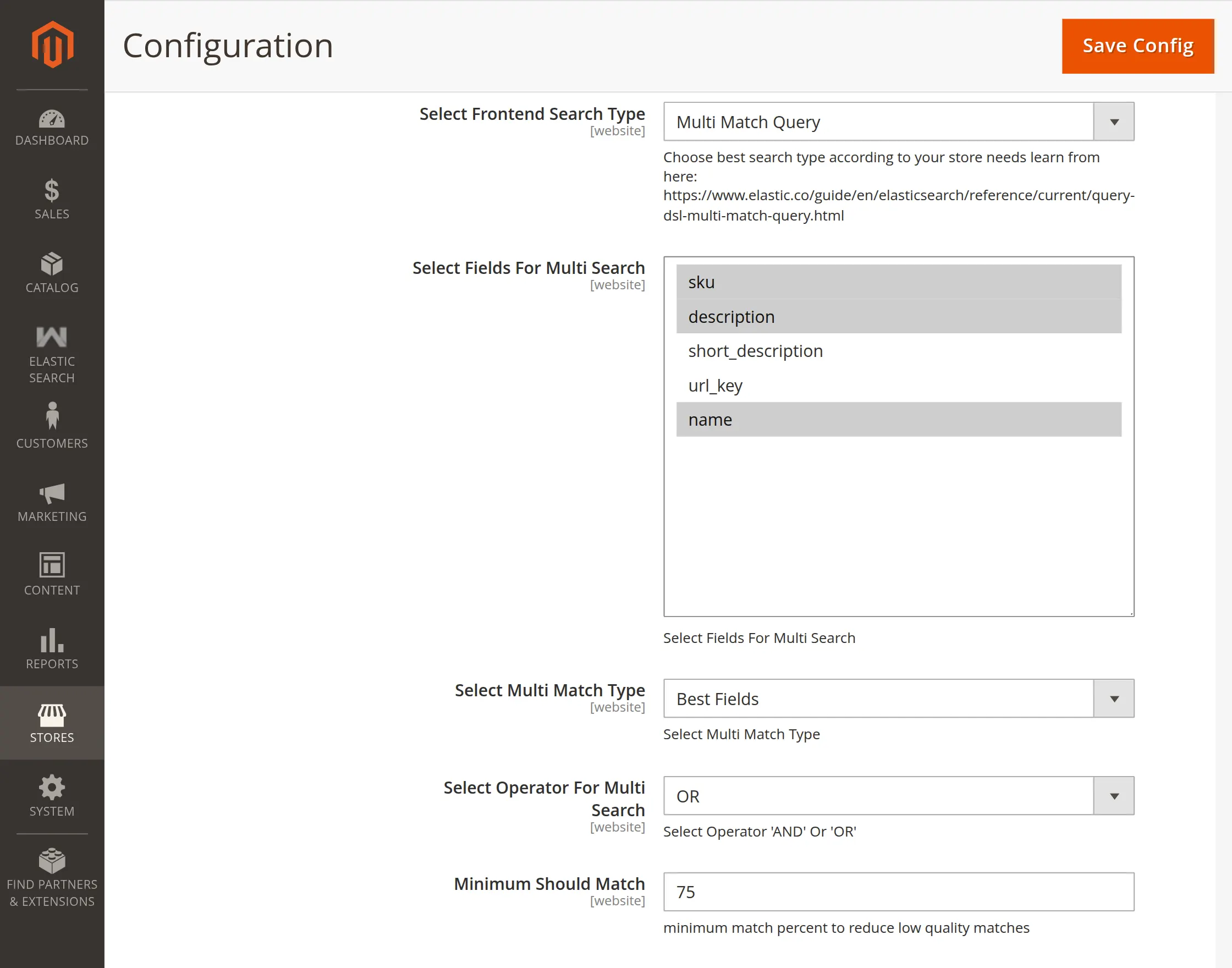Open the Elastic Search menu icon

[52, 337]
